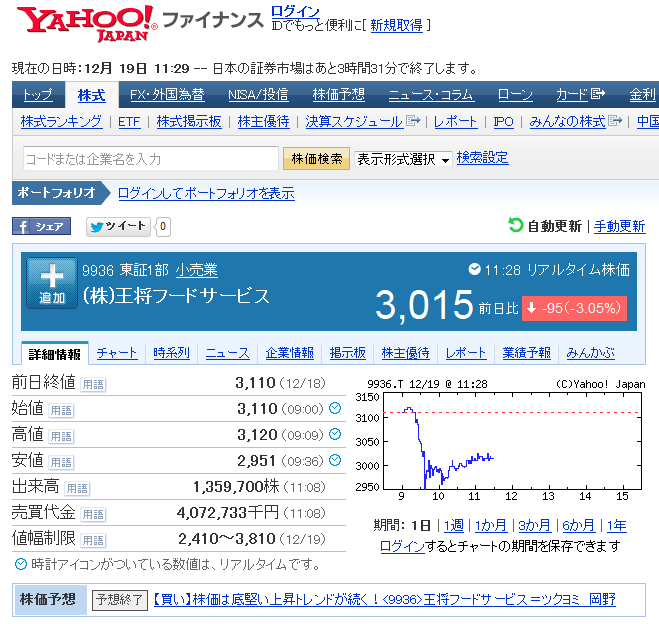659x624 pixels.
Task: Select the 株式 navigation tab
Action: point(91,95)
